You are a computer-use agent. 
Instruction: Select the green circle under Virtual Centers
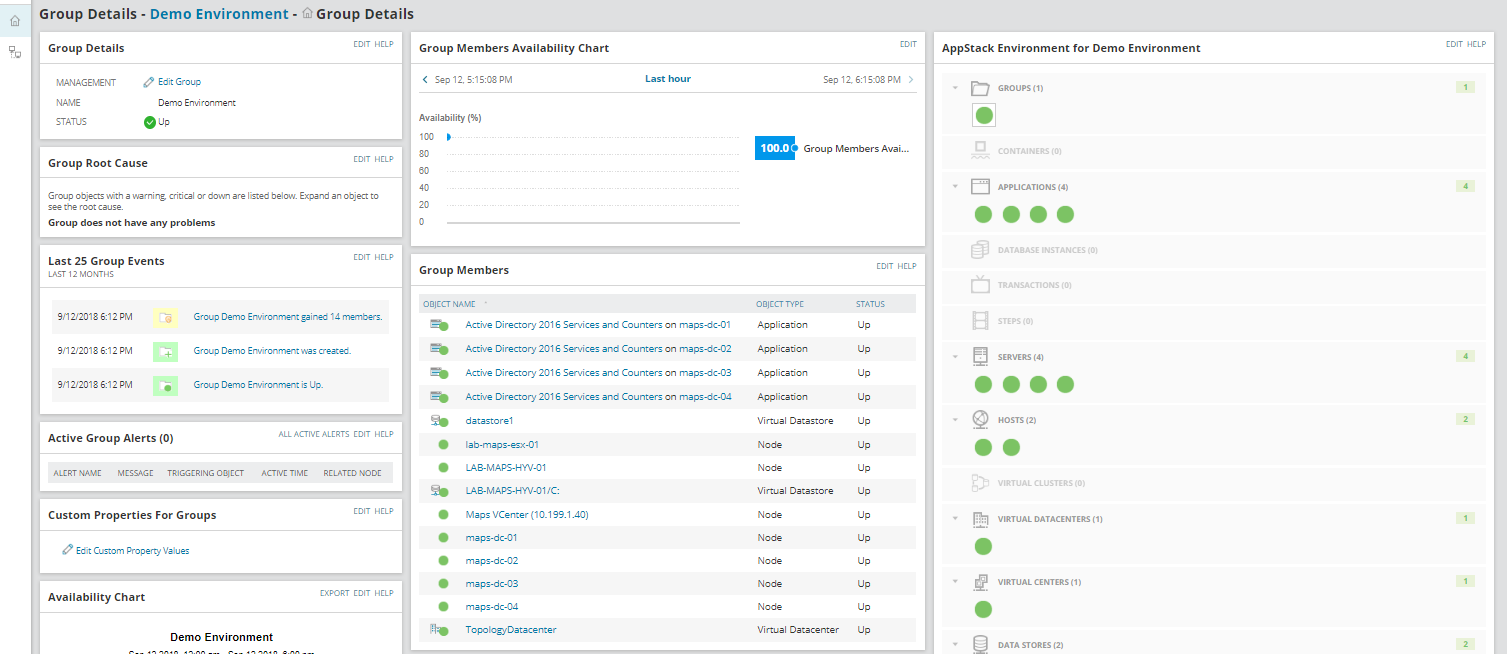[983, 609]
